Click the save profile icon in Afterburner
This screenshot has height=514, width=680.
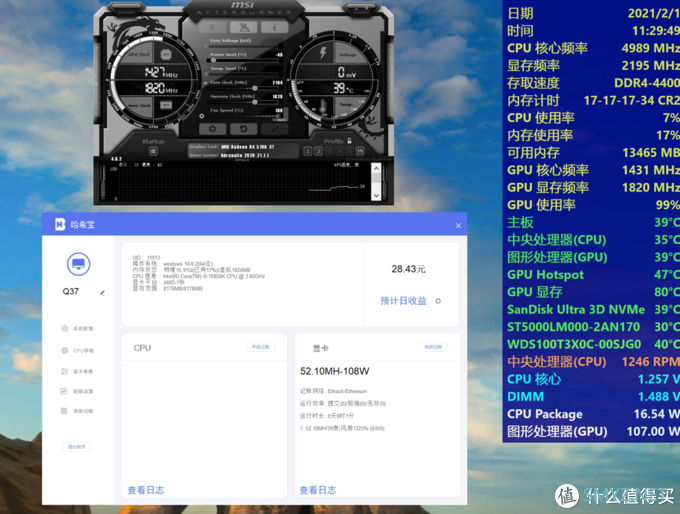pyautogui.click(x=360, y=151)
